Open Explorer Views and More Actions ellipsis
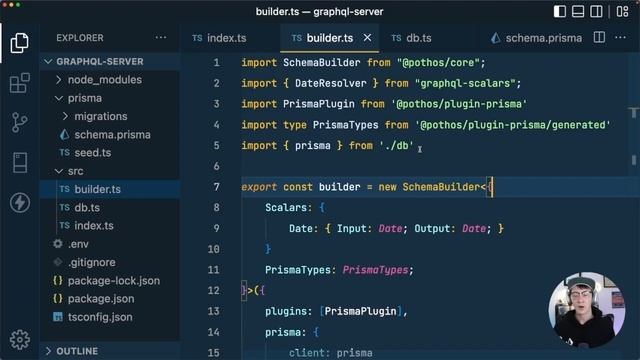640x360 pixels. tap(161, 38)
